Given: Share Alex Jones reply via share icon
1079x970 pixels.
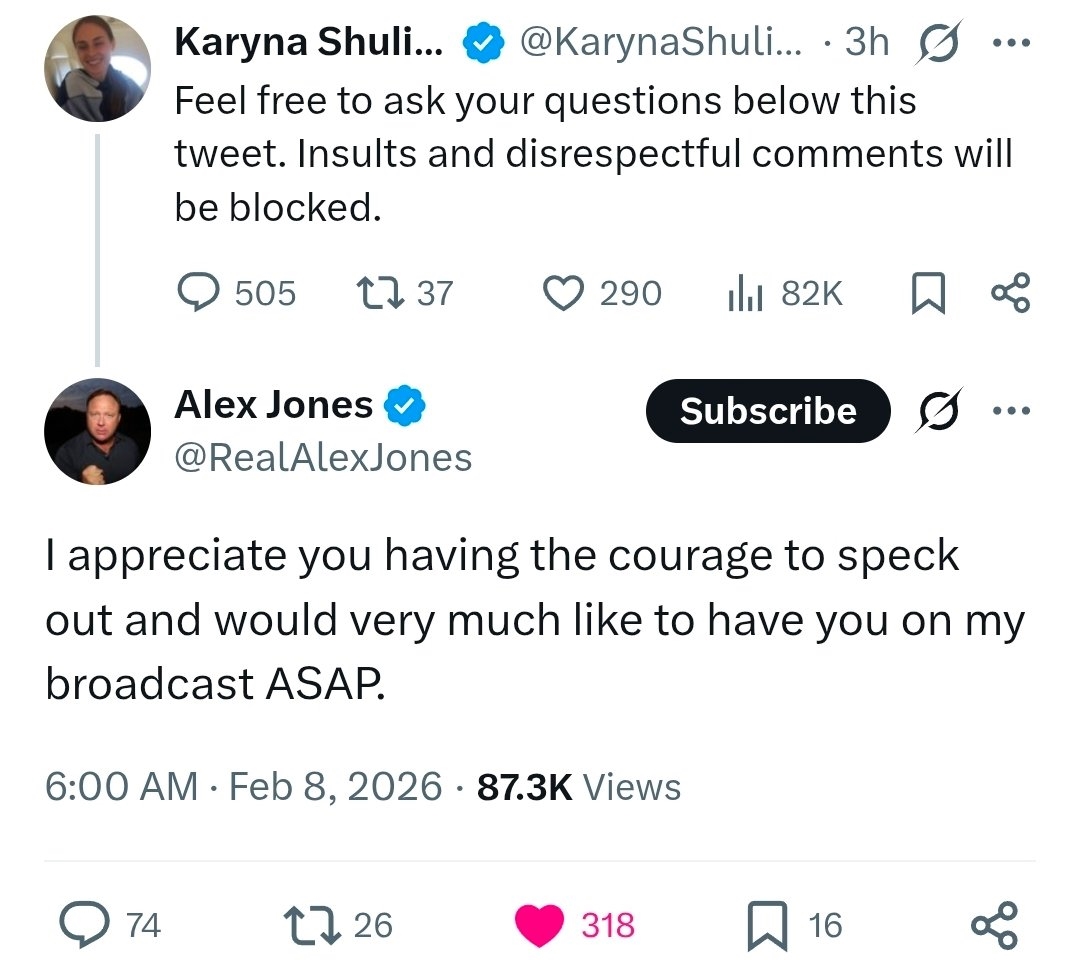Looking at the screenshot, I should pyautogui.click(x=996, y=925).
